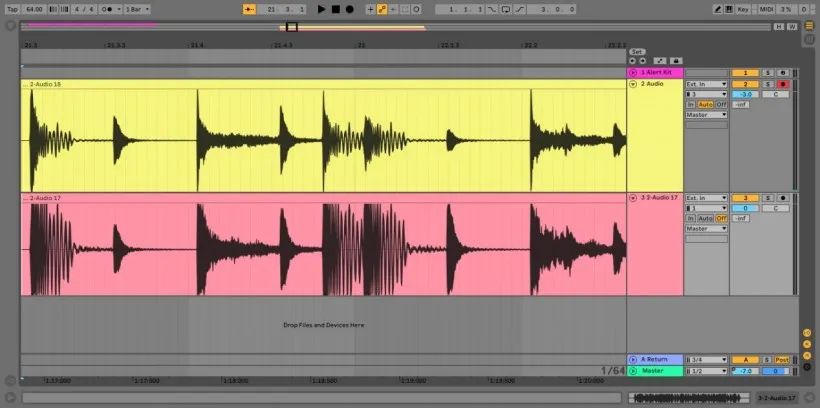The image size is (820, 408).
Task: Open Master output dropdown on 2-Audio 17
Action: tap(707, 229)
